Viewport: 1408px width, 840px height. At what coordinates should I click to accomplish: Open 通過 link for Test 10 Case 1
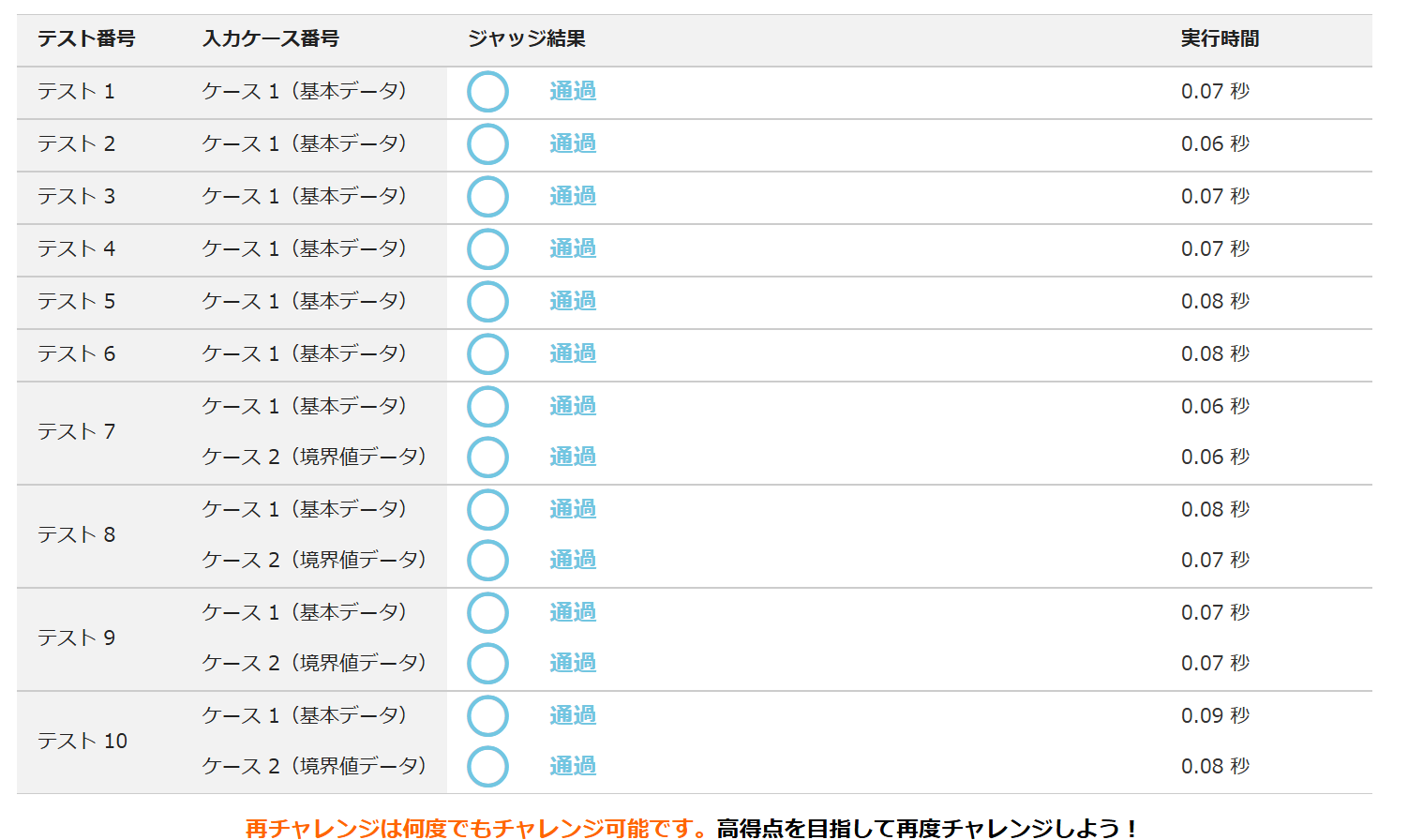coord(573,715)
